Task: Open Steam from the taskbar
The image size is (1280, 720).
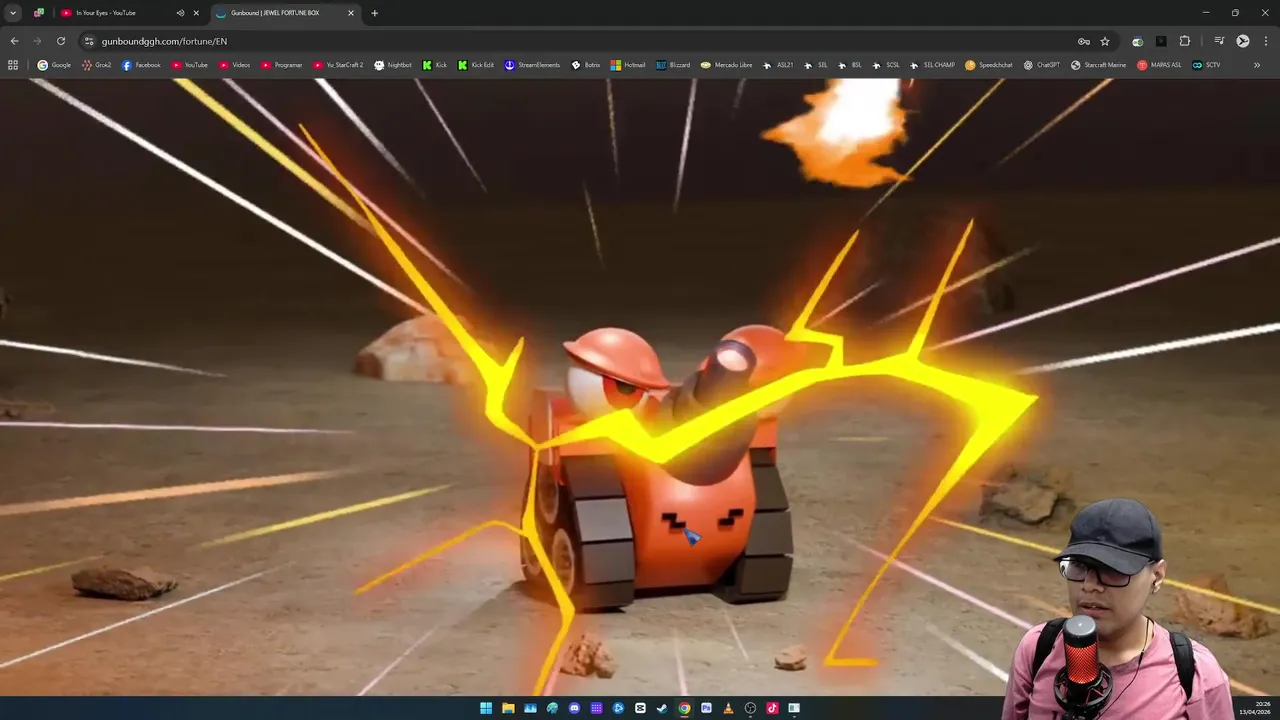Action: (662, 708)
